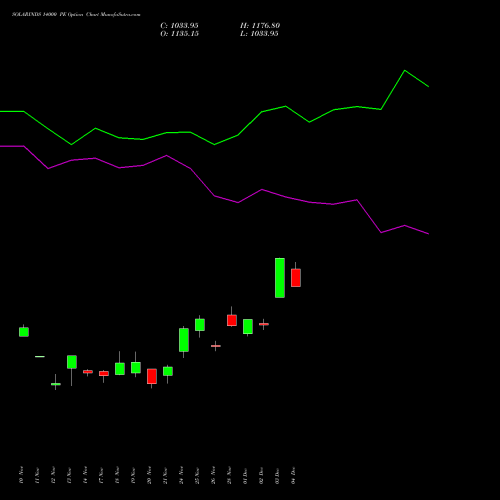The width and height of the screenshot is (500, 500).
Task: Click the 12 Nov date label
Action: [x=53, y=475]
